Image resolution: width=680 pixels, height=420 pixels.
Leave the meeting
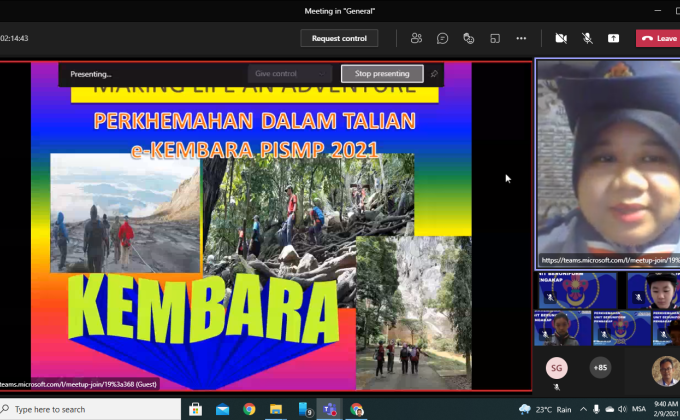(659, 38)
